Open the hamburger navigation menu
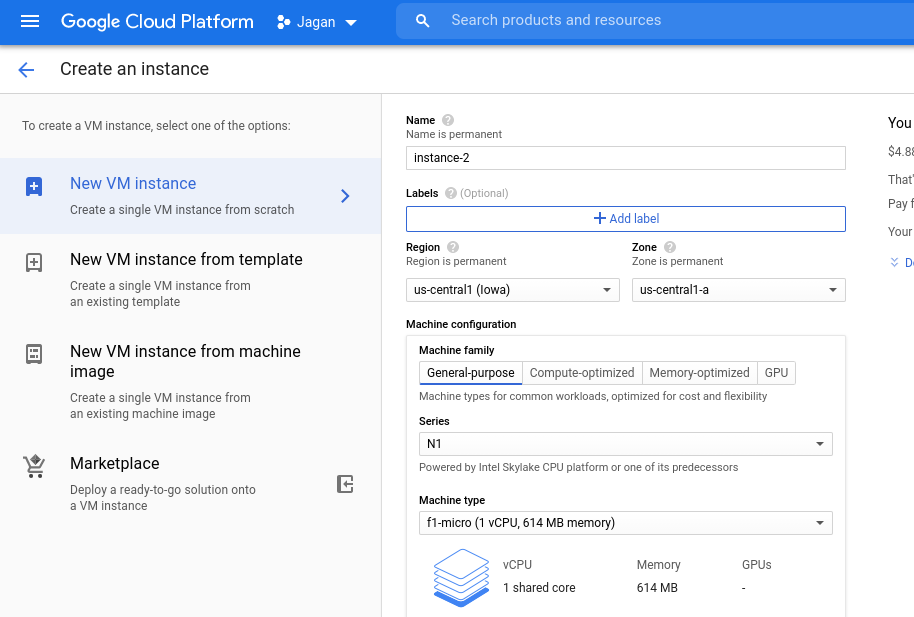The height and width of the screenshot is (617, 914). point(30,22)
